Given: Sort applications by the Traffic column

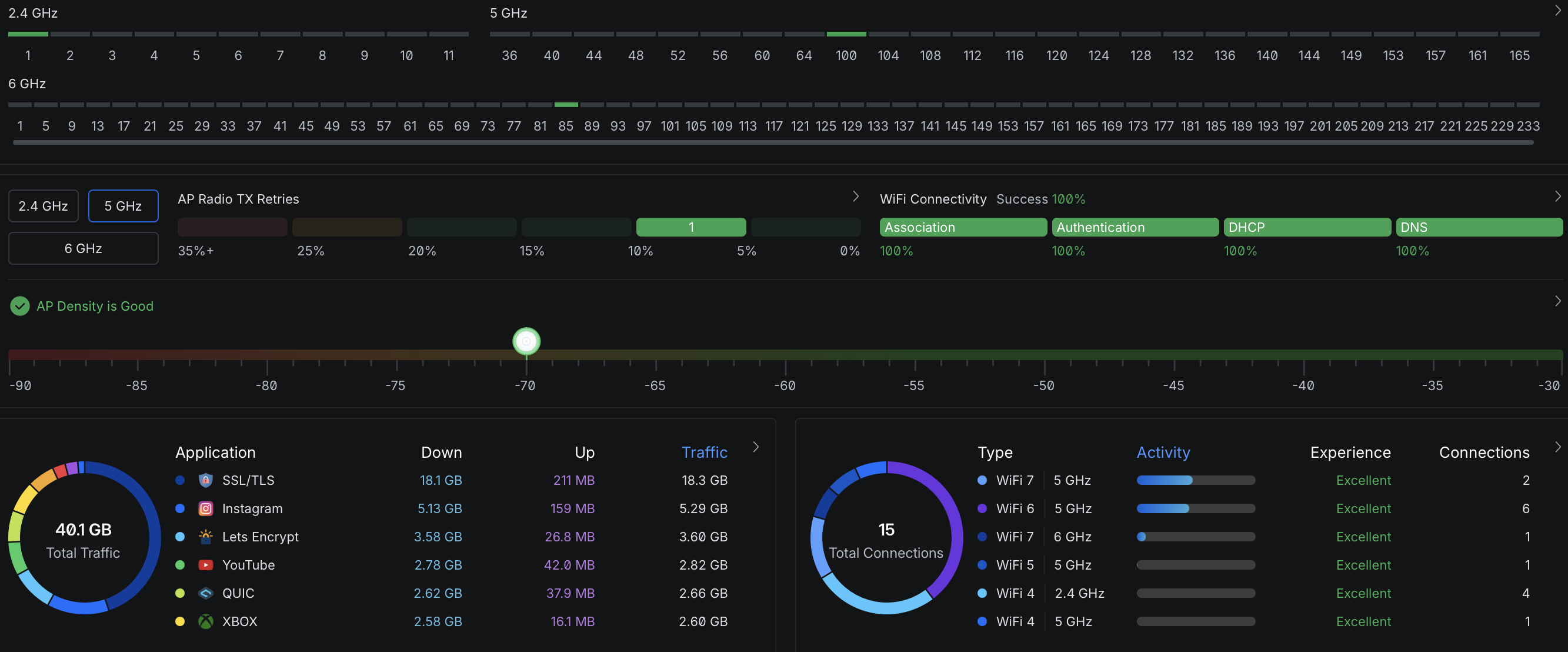Looking at the screenshot, I should [704, 452].
